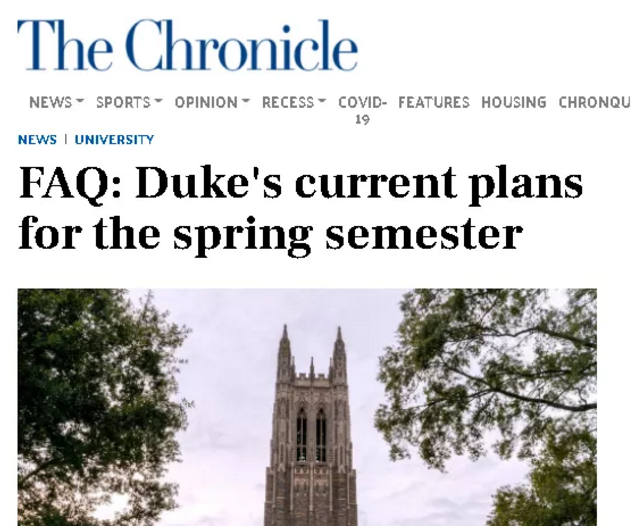The image size is (633, 528).
Task: Select HOUSING in the navigation bar
Action: tap(513, 102)
